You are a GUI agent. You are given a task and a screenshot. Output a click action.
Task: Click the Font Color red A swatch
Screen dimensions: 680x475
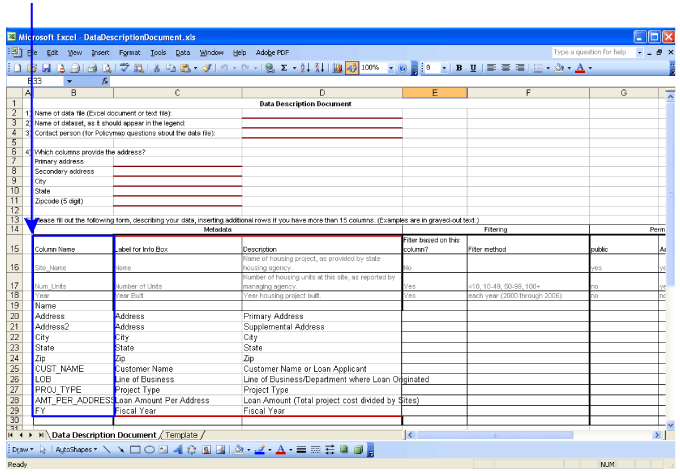point(580,68)
